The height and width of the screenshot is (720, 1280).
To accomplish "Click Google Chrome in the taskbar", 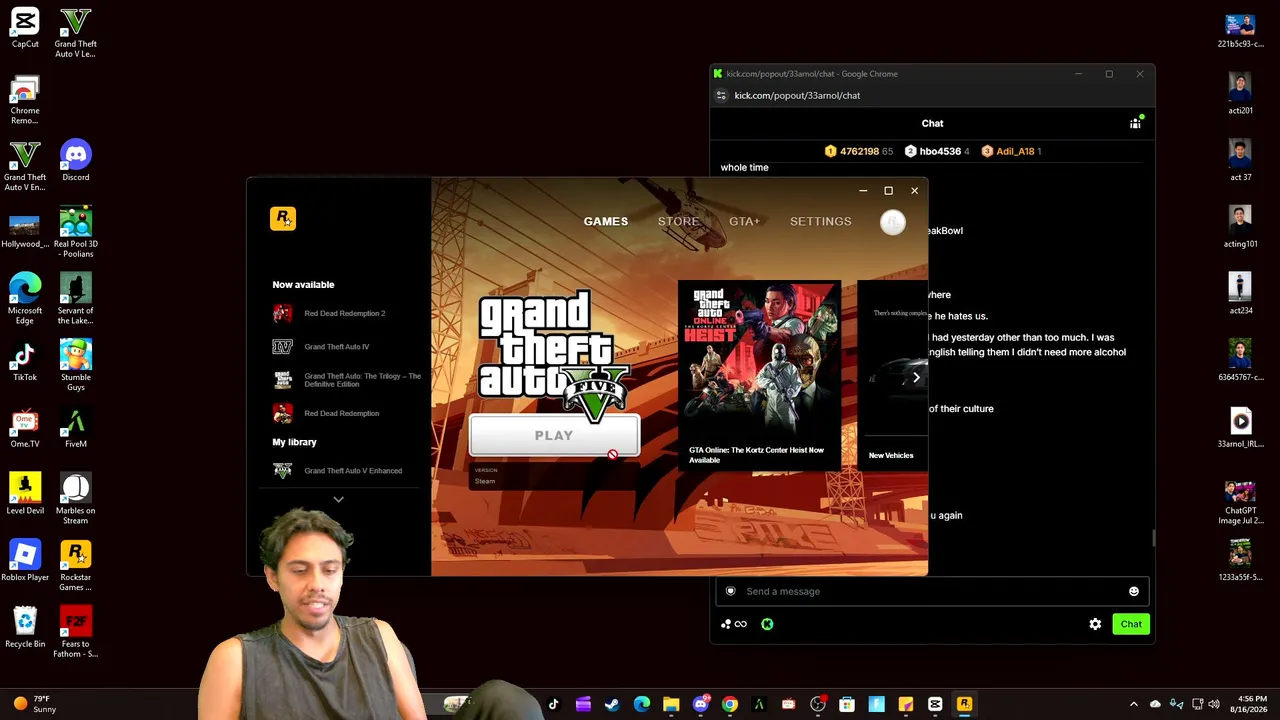I will (730, 704).
